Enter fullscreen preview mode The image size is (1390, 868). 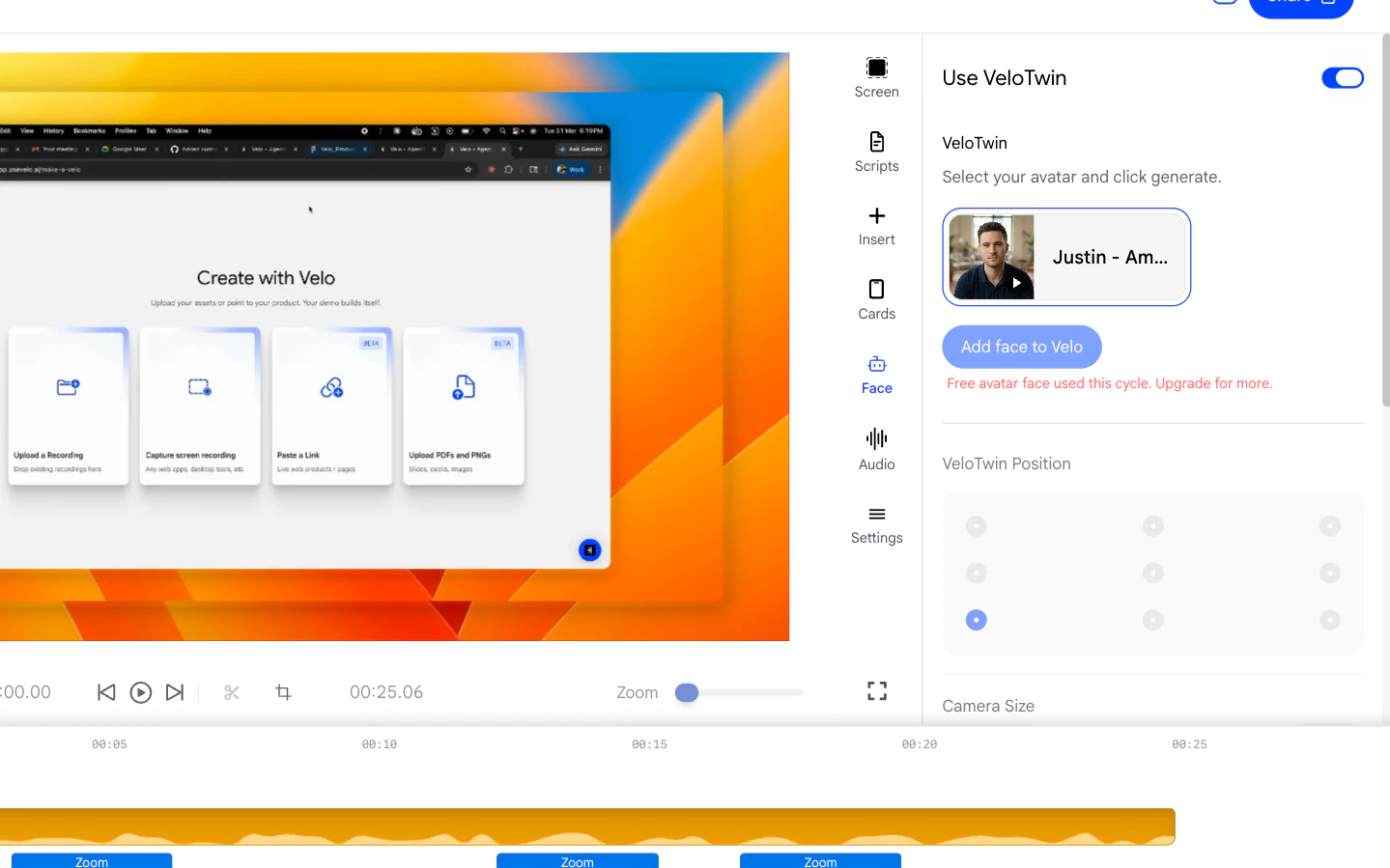[x=877, y=691]
